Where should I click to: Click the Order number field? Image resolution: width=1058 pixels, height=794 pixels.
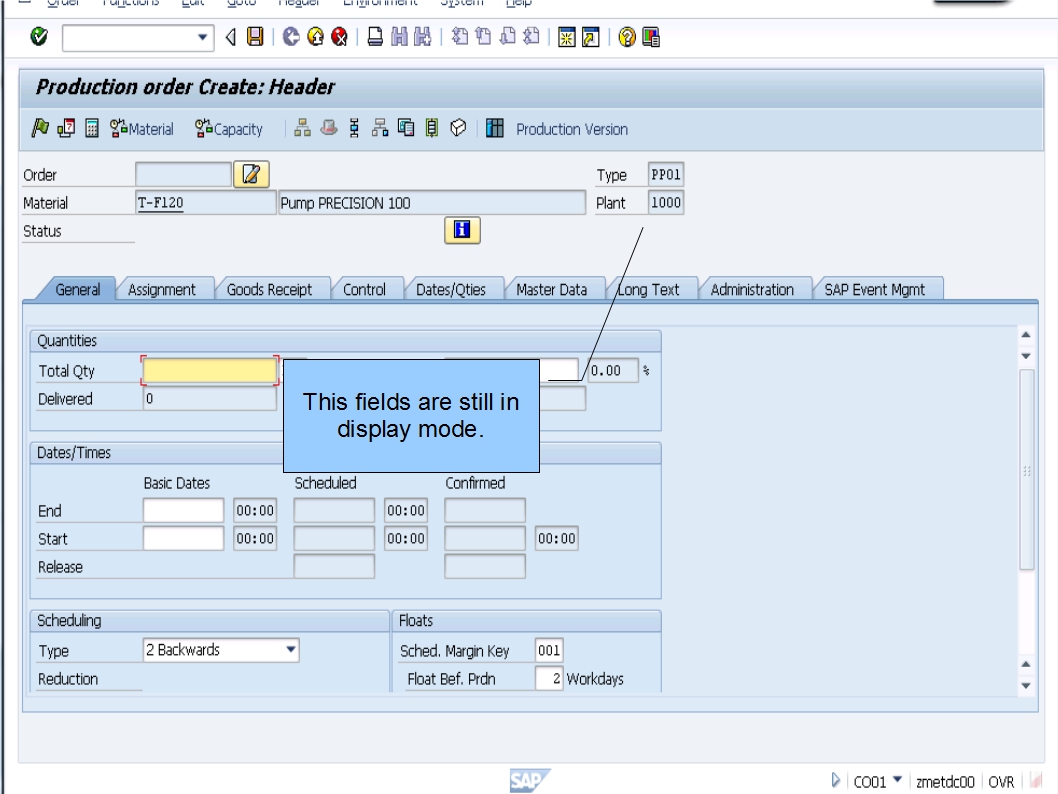pyautogui.click(x=184, y=175)
